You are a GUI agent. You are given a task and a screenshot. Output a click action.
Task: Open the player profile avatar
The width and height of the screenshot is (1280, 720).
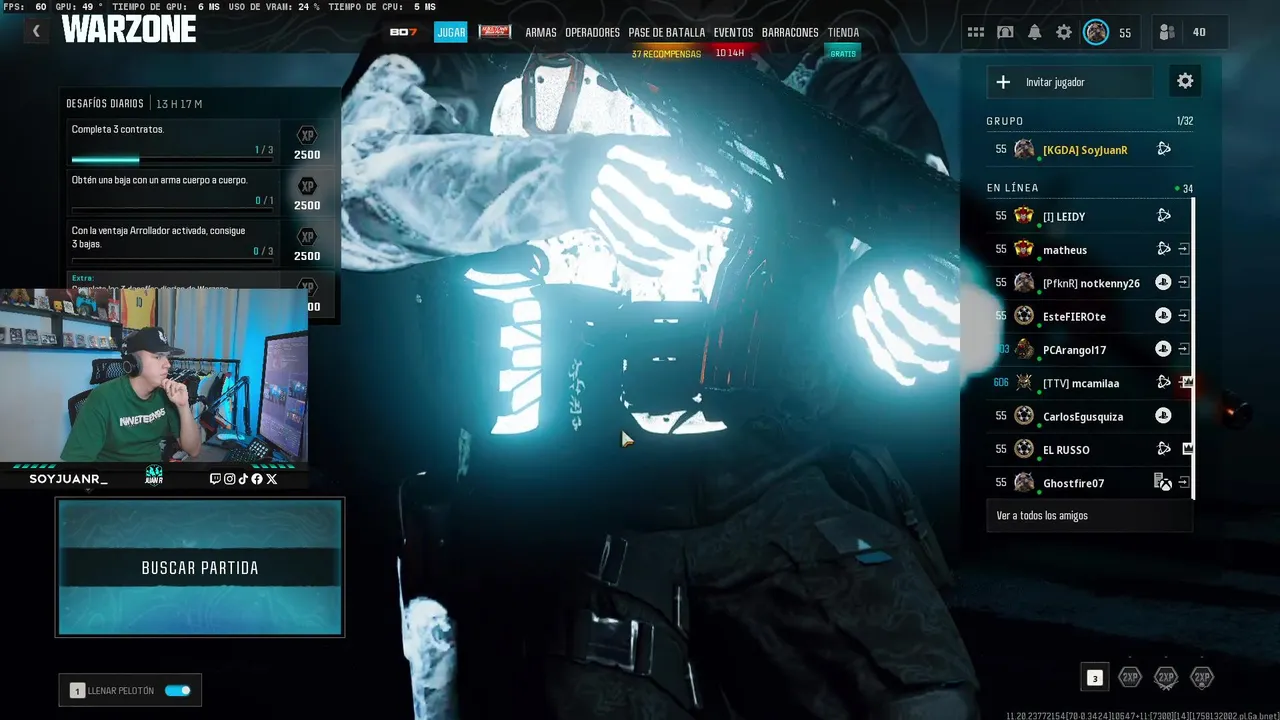pos(1096,32)
